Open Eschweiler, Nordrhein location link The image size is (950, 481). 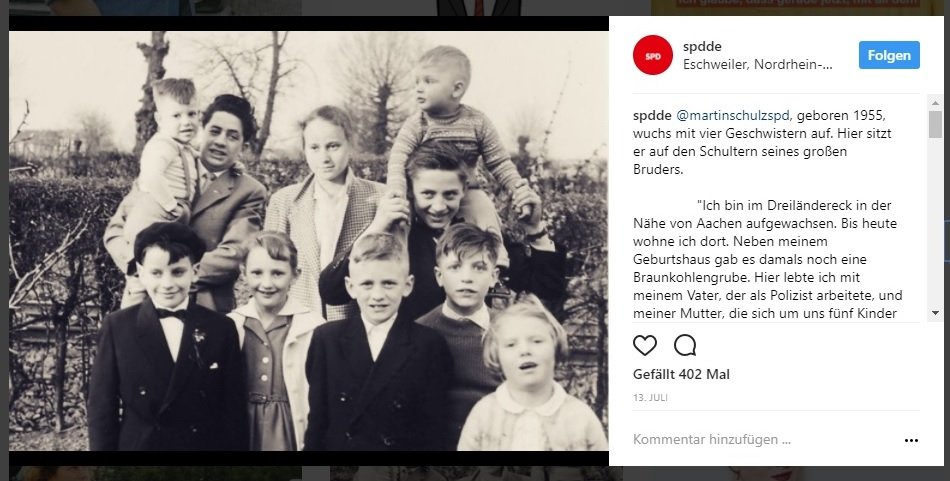pos(757,65)
